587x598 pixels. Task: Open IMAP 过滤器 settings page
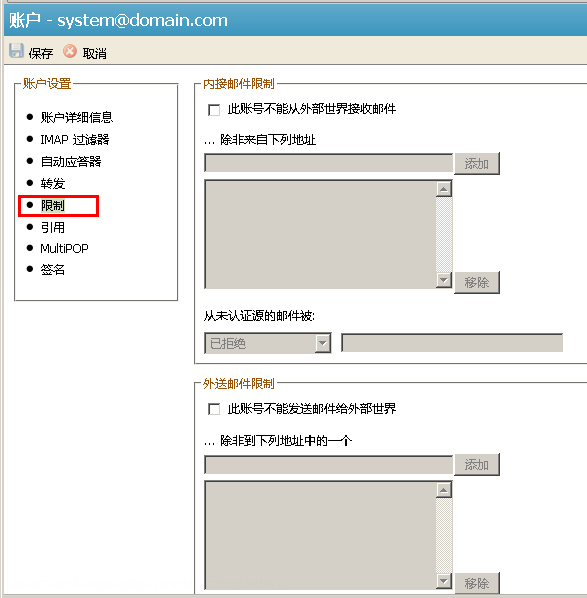(x=75, y=140)
